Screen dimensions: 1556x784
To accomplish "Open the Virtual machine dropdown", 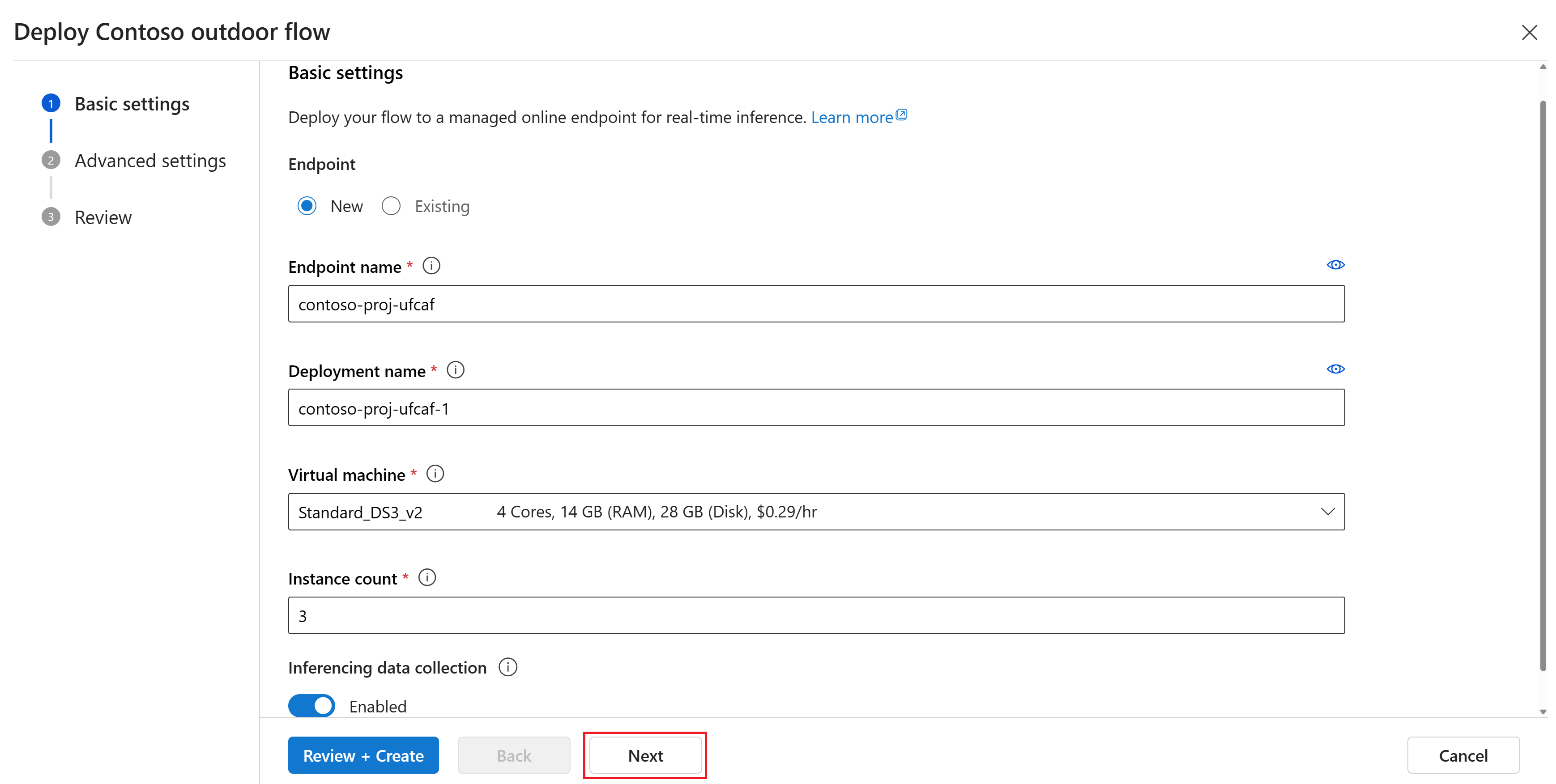I will tap(816, 512).
